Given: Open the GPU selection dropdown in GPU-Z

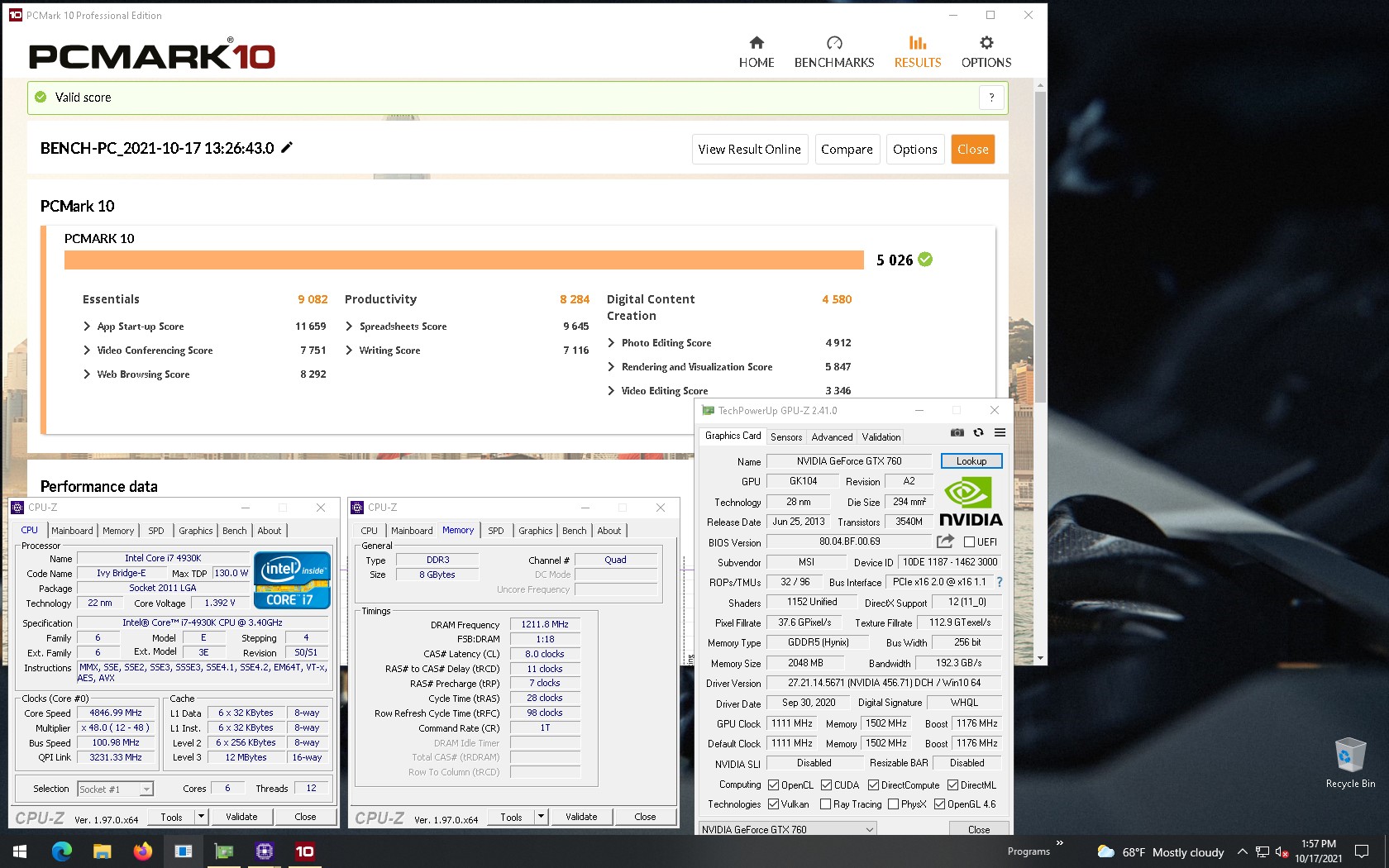Looking at the screenshot, I should [x=787, y=828].
